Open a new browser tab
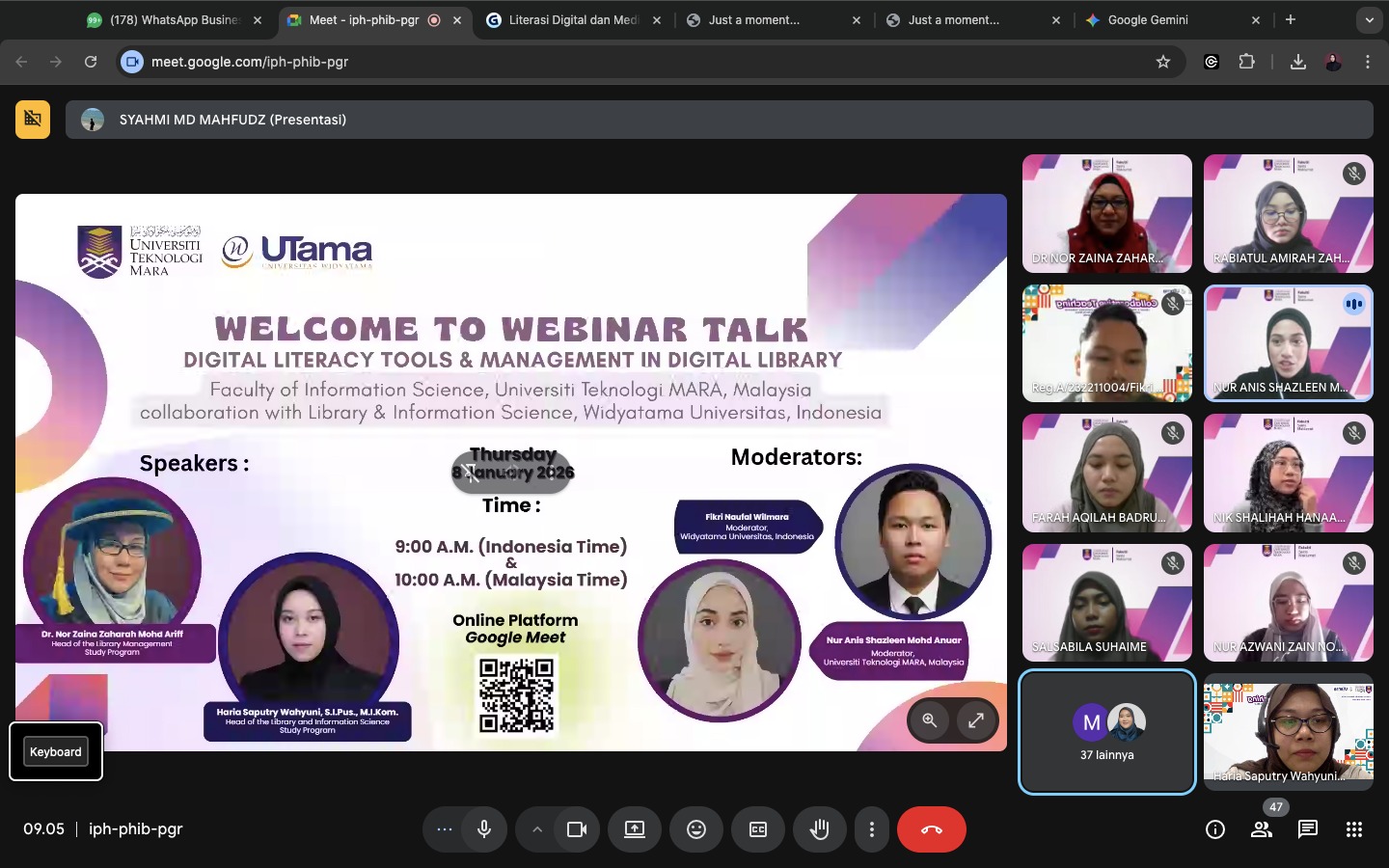The image size is (1389, 868). tap(1291, 19)
